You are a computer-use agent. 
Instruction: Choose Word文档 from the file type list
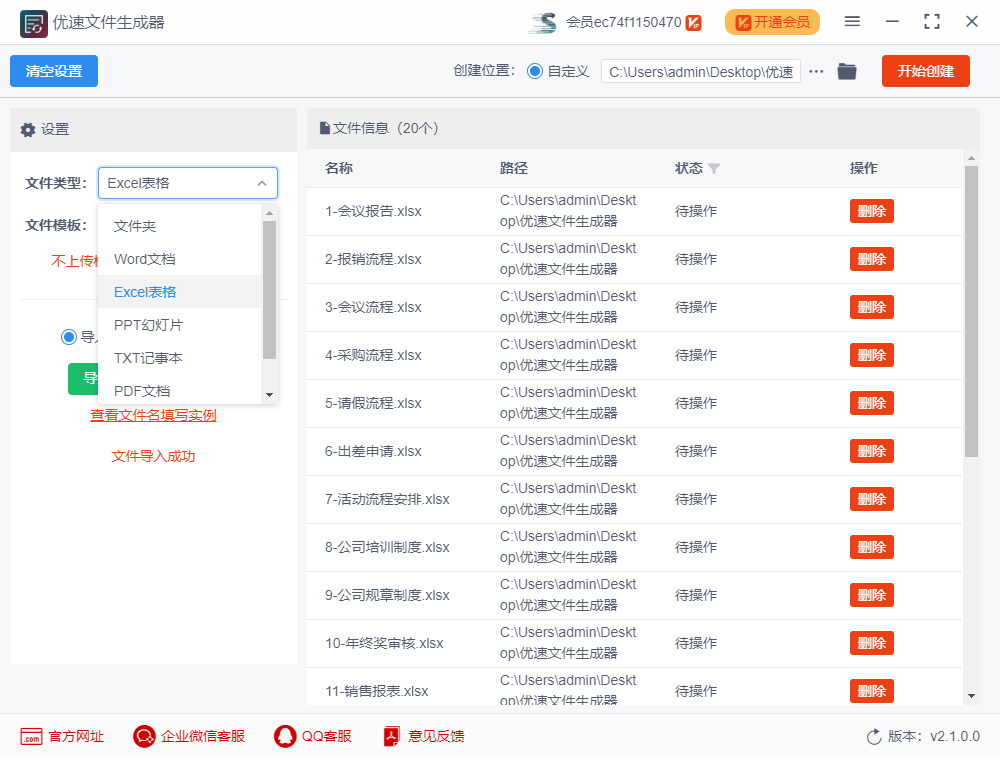pos(145,259)
